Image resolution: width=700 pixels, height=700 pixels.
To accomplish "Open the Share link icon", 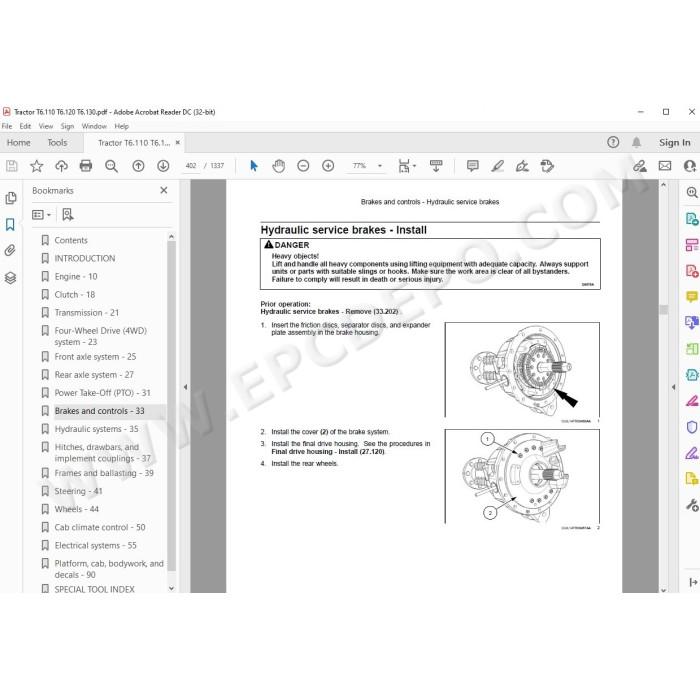I will pos(640,166).
